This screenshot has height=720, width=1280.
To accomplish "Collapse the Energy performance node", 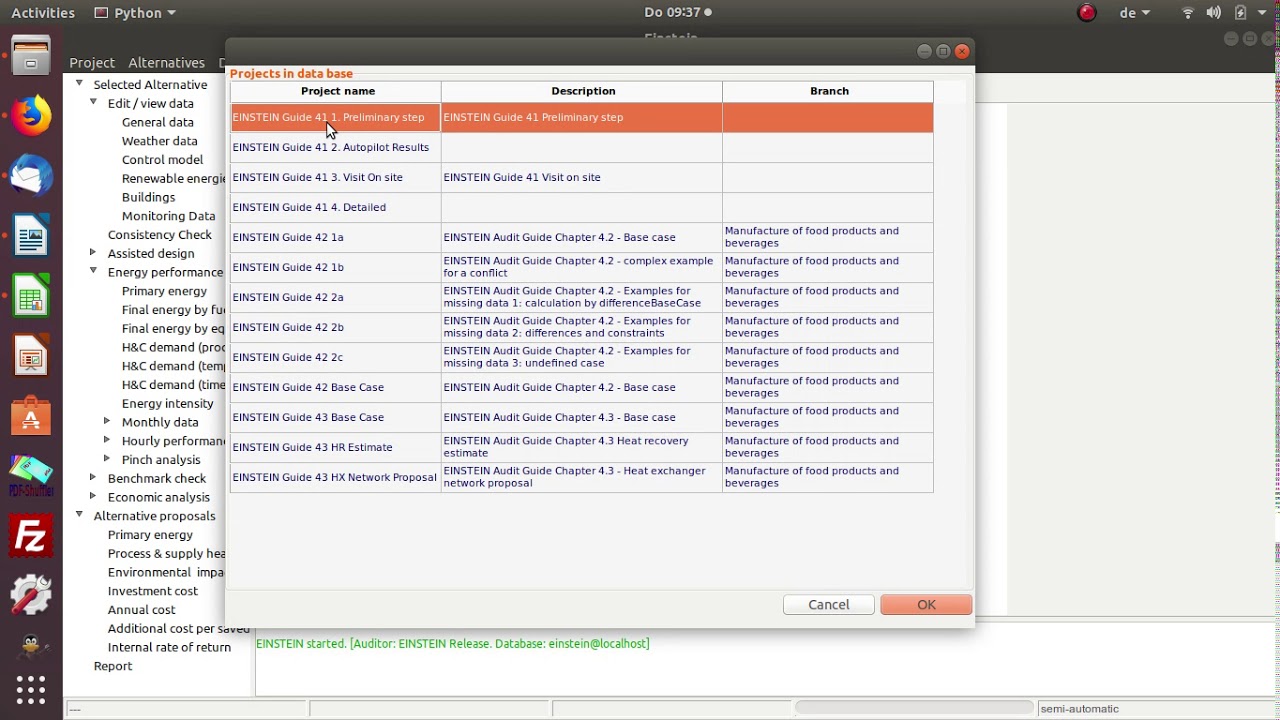I will [93, 271].
